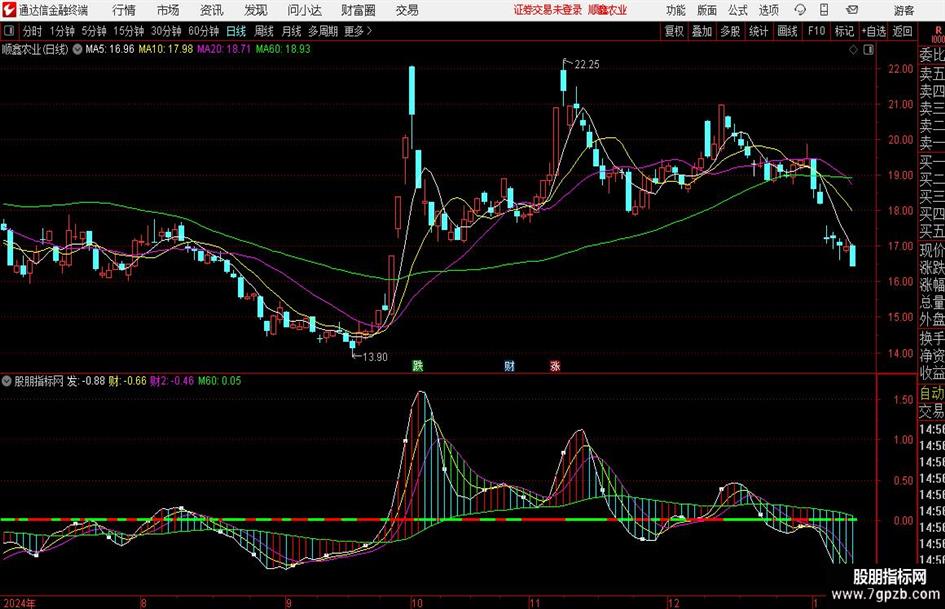Click the 2024年 timeline label
945x609 pixels.
click(19, 602)
